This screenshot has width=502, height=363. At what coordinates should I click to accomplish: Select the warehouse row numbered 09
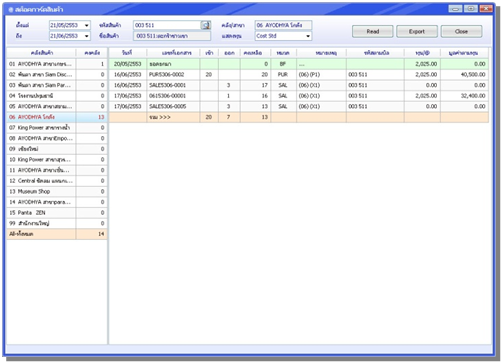point(57,149)
